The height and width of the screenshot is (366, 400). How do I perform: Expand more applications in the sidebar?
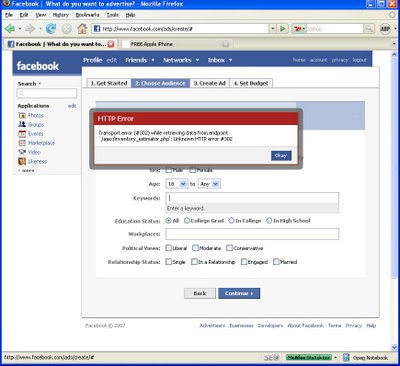tap(26, 170)
